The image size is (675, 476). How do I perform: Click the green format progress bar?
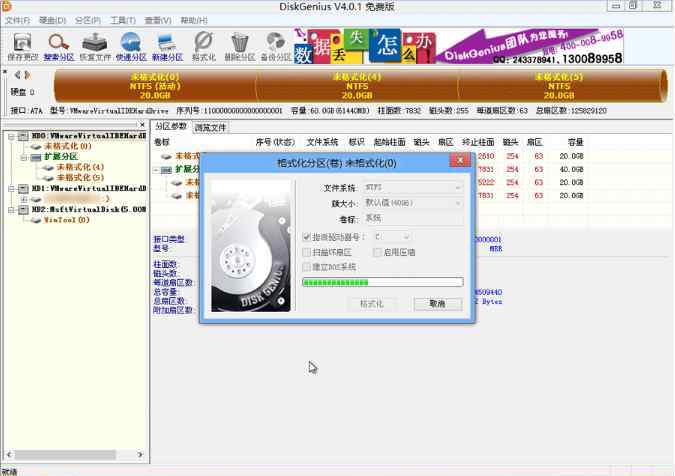click(x=383, y=282)
